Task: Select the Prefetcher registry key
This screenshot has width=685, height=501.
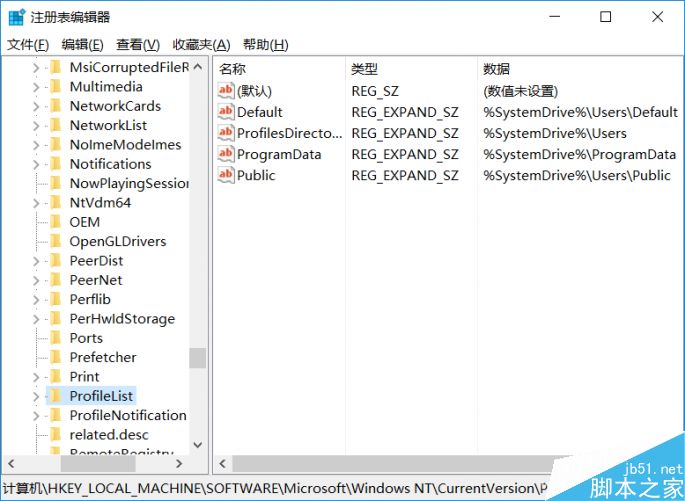Action: click(x=103, y=357)
